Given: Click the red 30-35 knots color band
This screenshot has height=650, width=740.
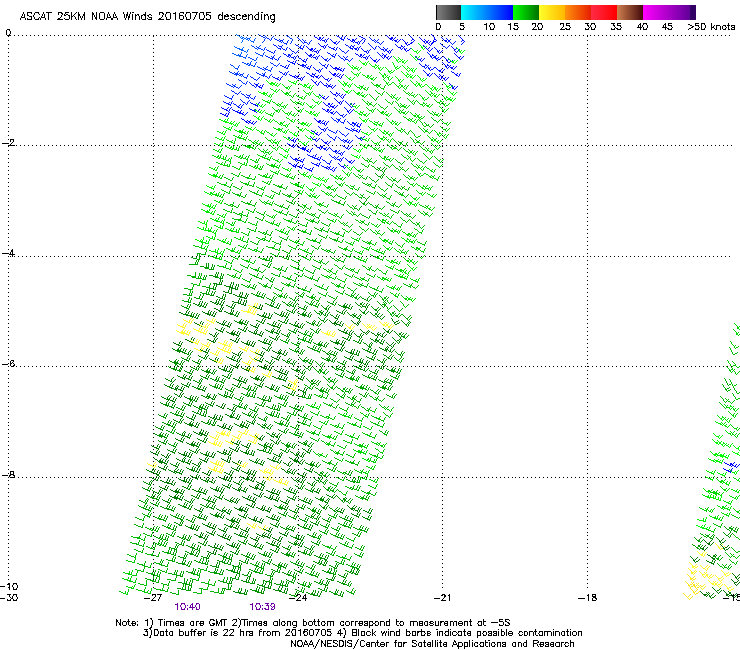Looking at the screenshot, I should pos(604,12).
